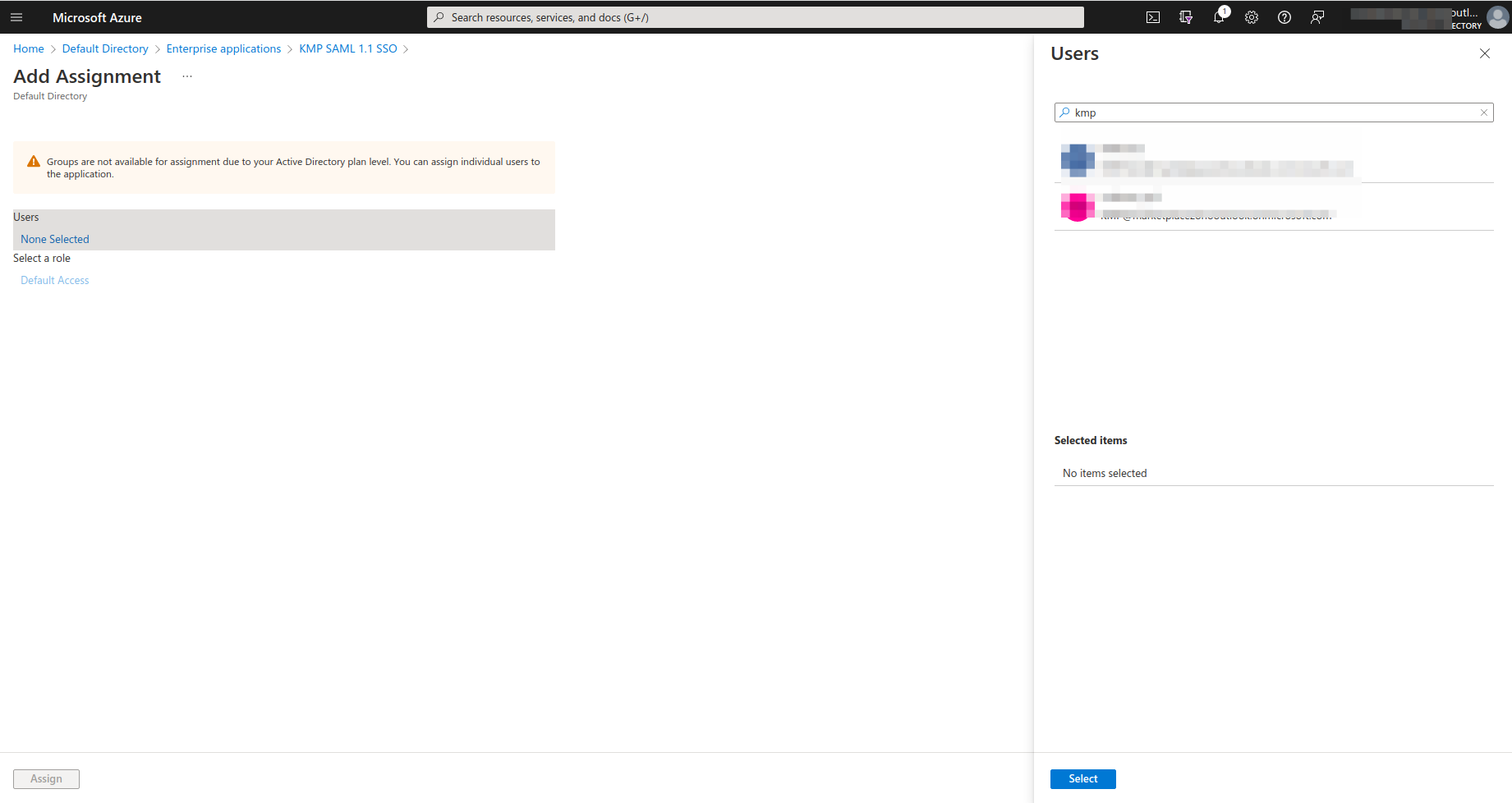This screenshot has height=803, width=1512.
Task: Select the user with pink avatar
Action: click(1274, 207)
